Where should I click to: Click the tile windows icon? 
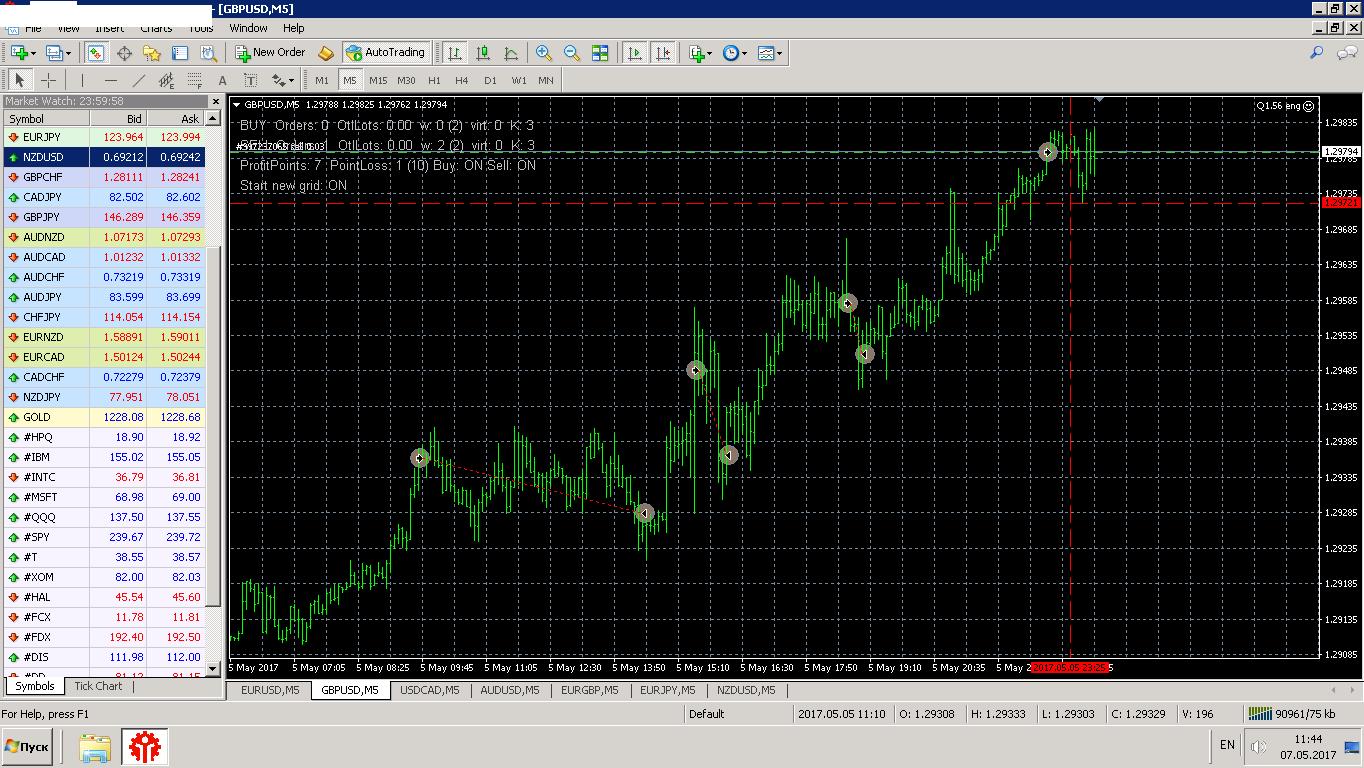600,53
